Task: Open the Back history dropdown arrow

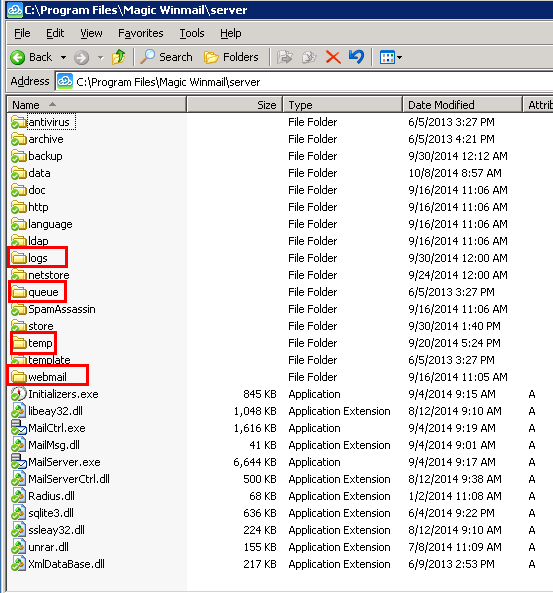Action: coord(64,57)
